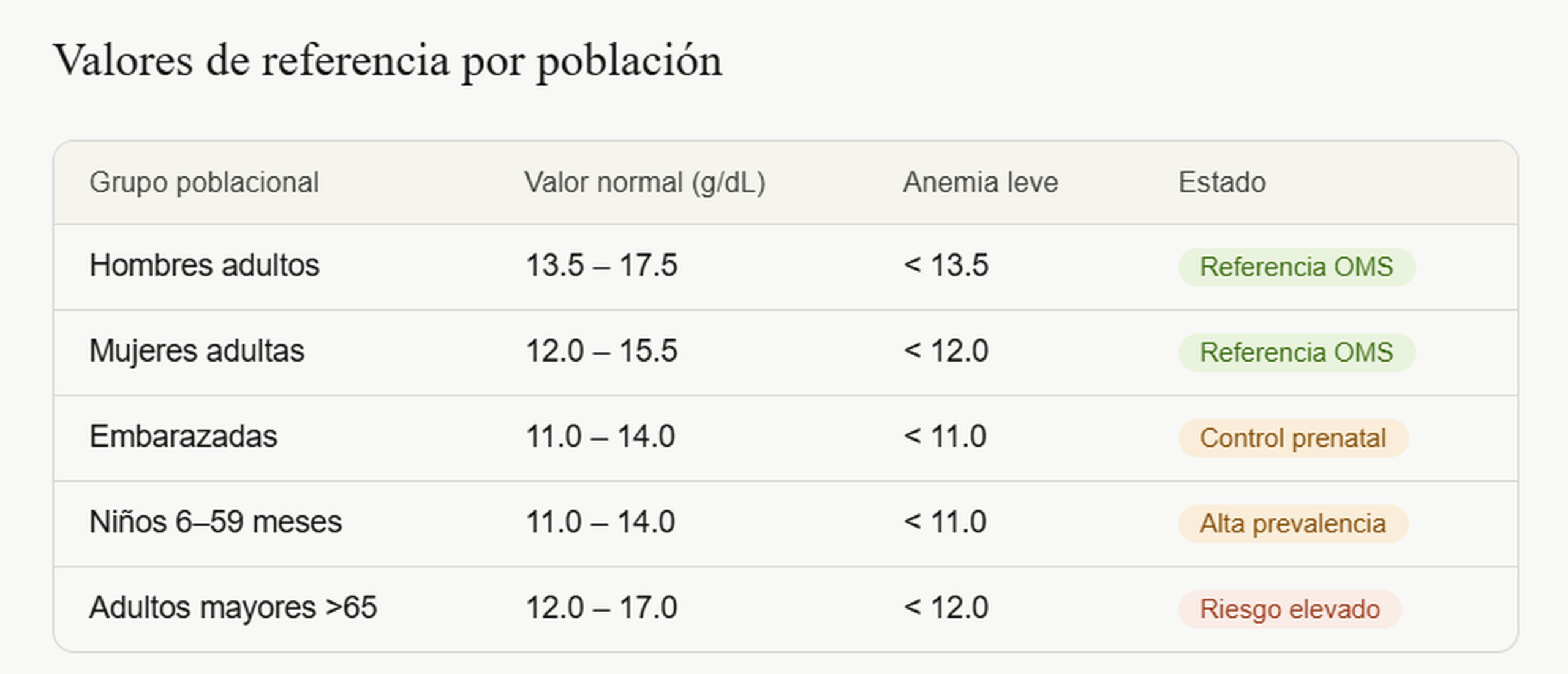Select the Niños 6–59 meses row
The width and height of the screenshot is (1568, 674).
coord(786,523)
